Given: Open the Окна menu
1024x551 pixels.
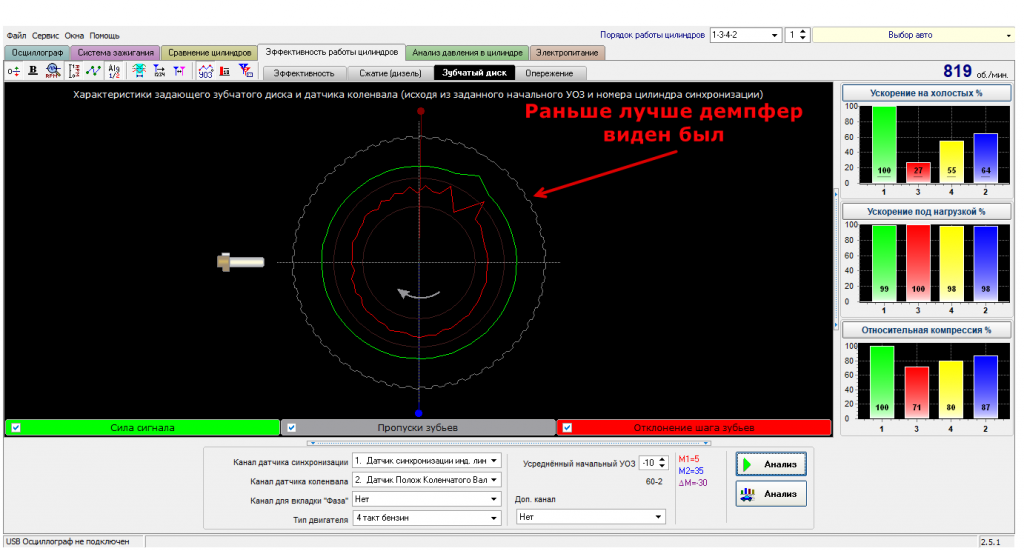Looking at the screenshot, I should 74,36.
